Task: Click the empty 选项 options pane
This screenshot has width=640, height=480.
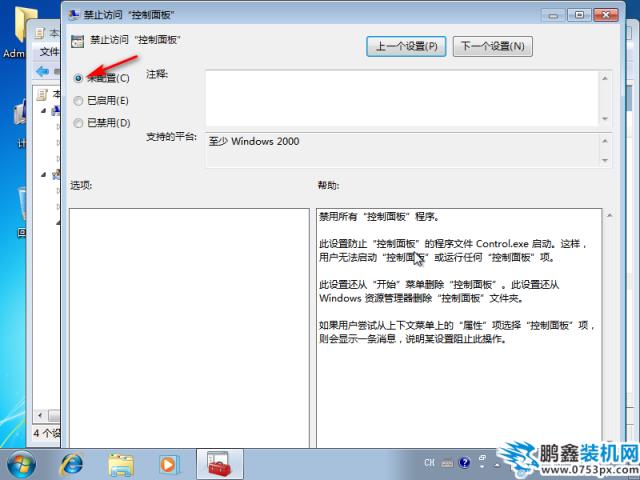Action: [x=189, y=329]
